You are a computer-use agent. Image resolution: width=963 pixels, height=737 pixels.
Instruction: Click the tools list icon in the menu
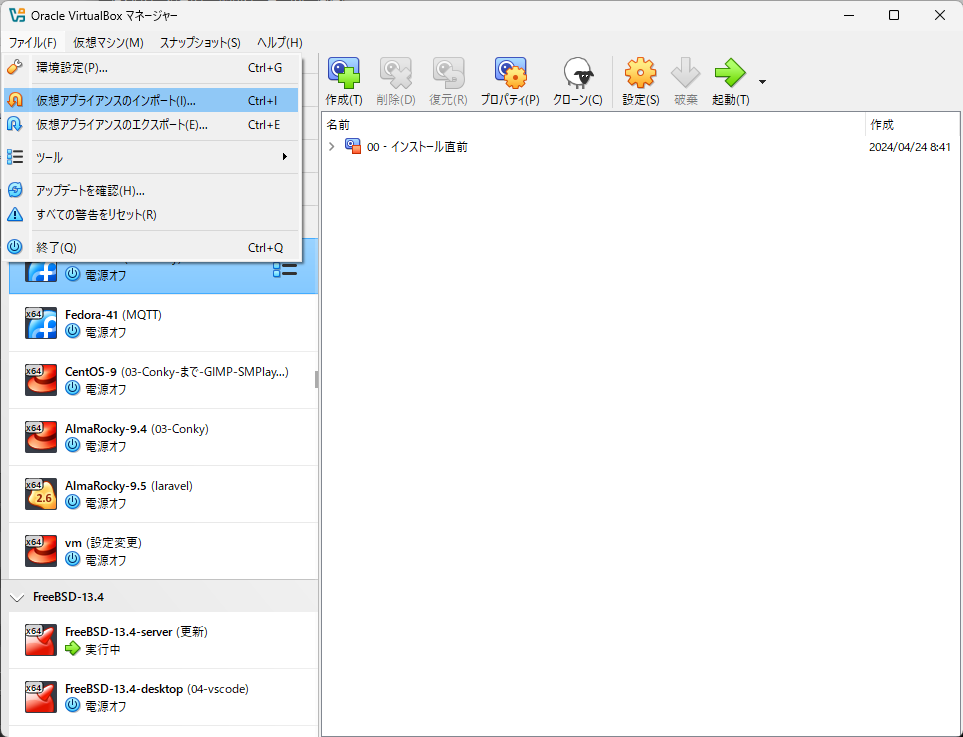[15, 157]
